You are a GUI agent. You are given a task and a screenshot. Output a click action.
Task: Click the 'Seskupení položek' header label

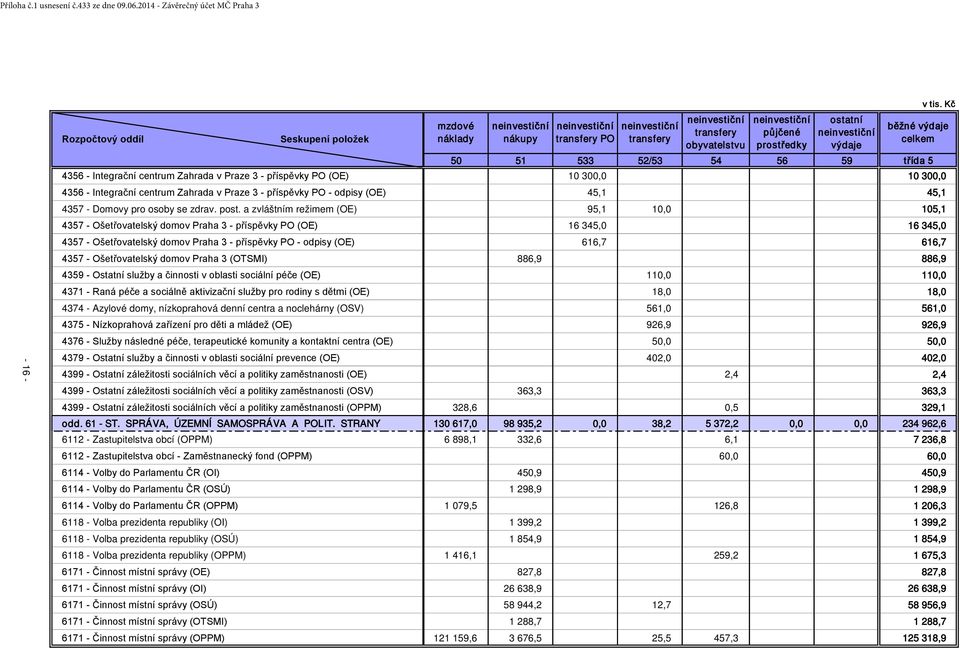(324, 139)
